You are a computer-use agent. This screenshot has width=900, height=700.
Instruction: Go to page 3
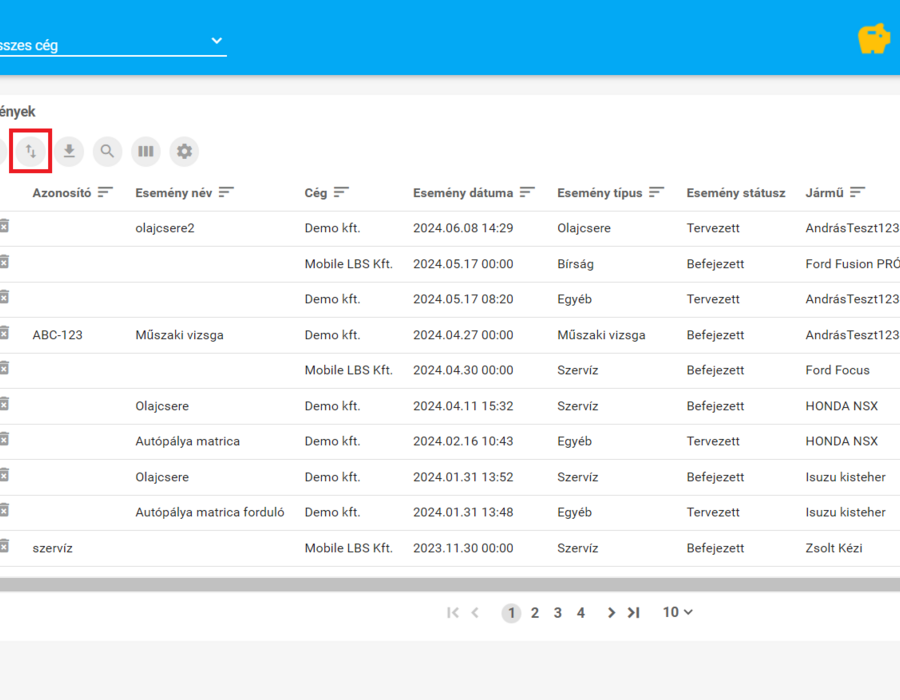tap(558, 613)
